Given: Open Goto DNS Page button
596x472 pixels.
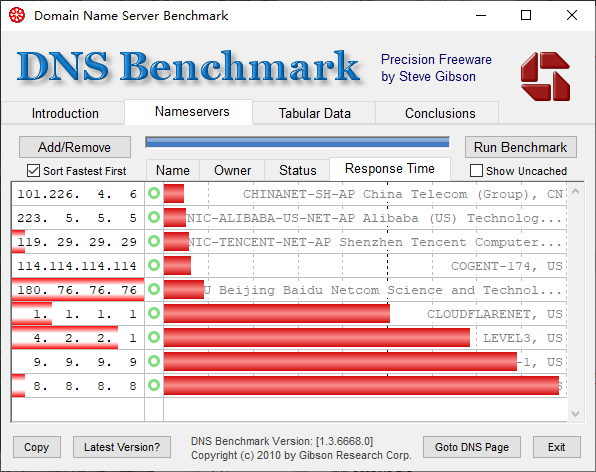Looking at the screenshot, I should point(472,447).
